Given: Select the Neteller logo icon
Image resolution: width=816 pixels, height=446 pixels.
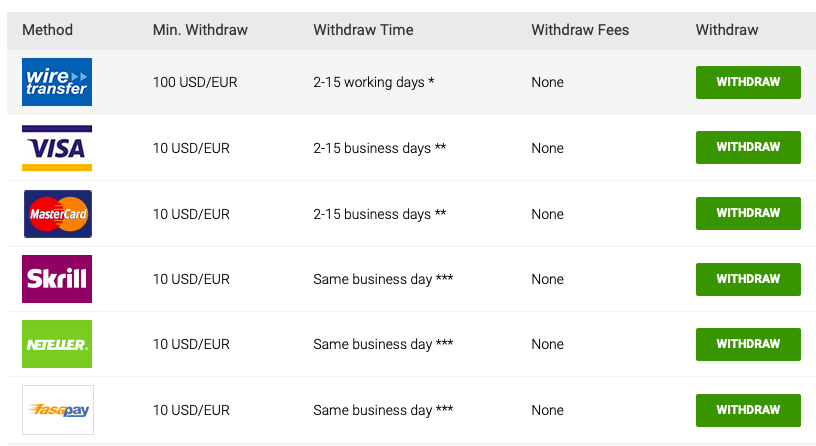Looking at the screenshot, I should tap(57, 344).
